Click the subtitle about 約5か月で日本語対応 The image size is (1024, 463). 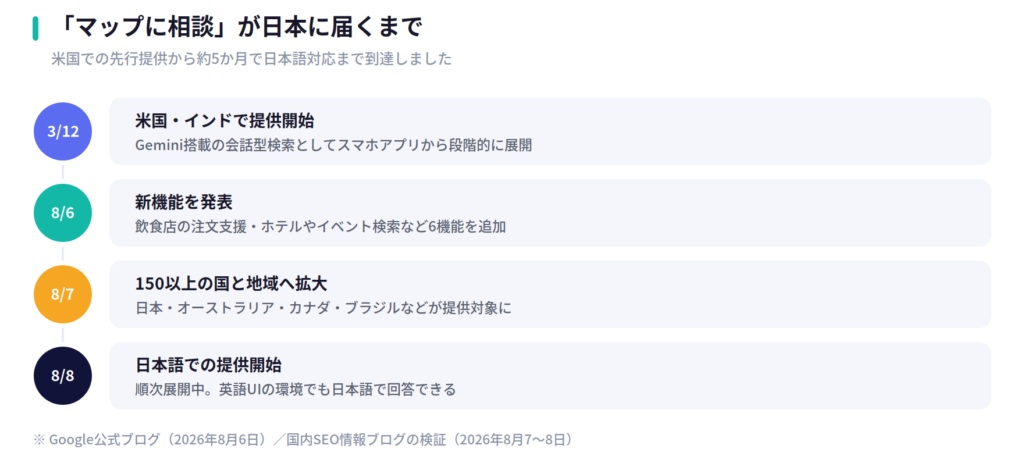click(251, 59)
